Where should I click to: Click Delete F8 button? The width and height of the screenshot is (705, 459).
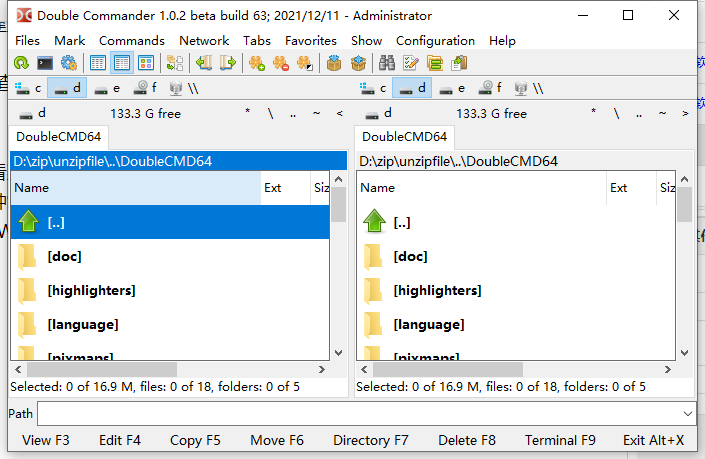pyautogui.click(x=467, y=440)
